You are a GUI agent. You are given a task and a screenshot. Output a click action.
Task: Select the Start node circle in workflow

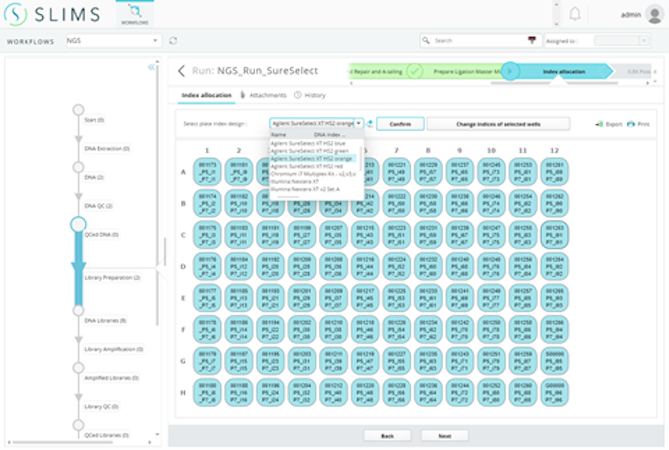tap(78, 110)
